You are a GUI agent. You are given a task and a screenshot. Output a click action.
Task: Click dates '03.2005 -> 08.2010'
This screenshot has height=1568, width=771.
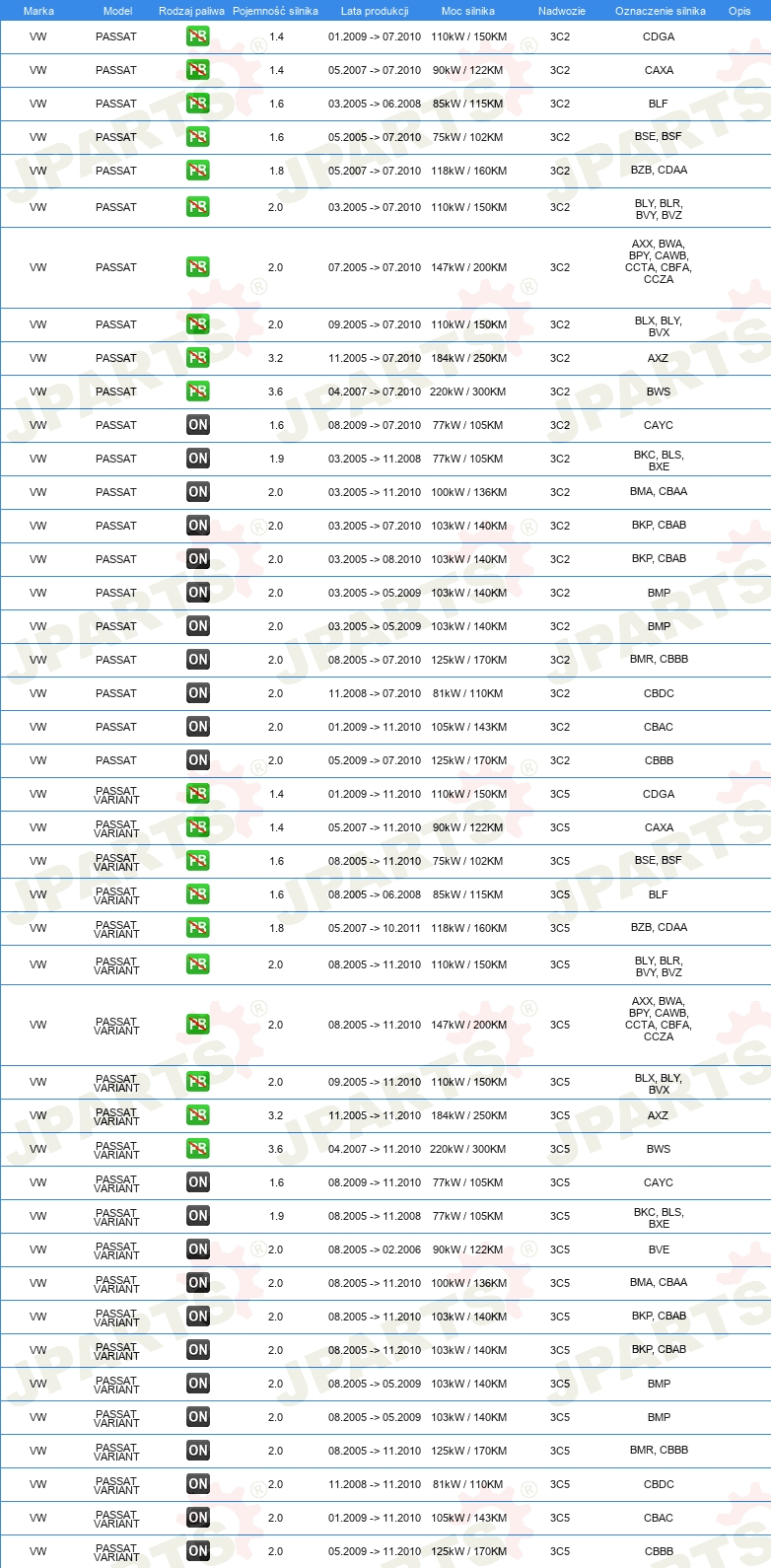(x=375, y=559)
